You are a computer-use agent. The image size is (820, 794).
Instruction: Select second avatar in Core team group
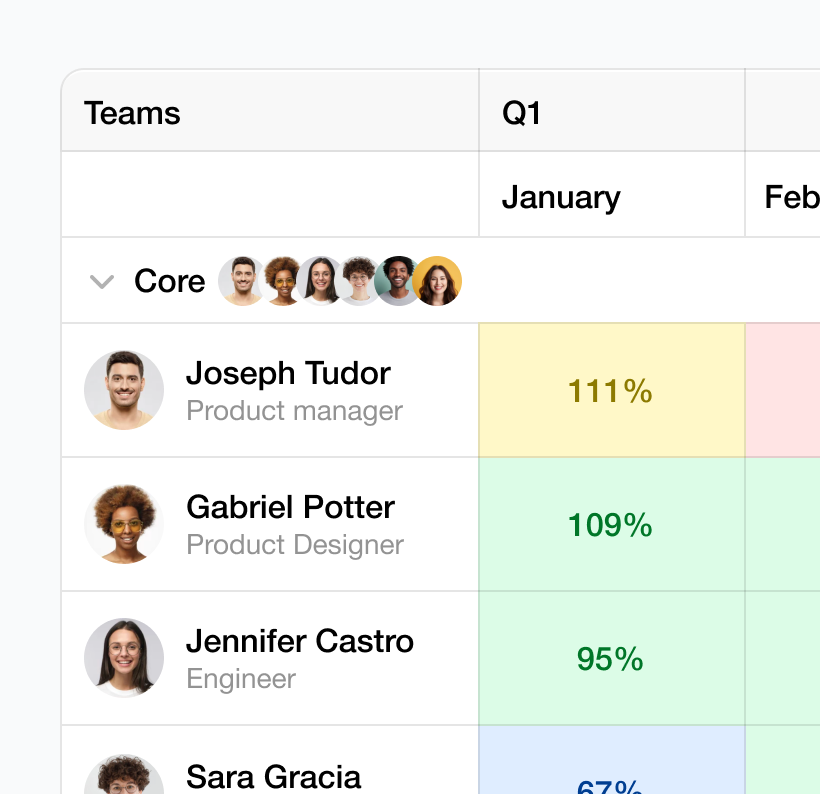click(x=282, y=281)
